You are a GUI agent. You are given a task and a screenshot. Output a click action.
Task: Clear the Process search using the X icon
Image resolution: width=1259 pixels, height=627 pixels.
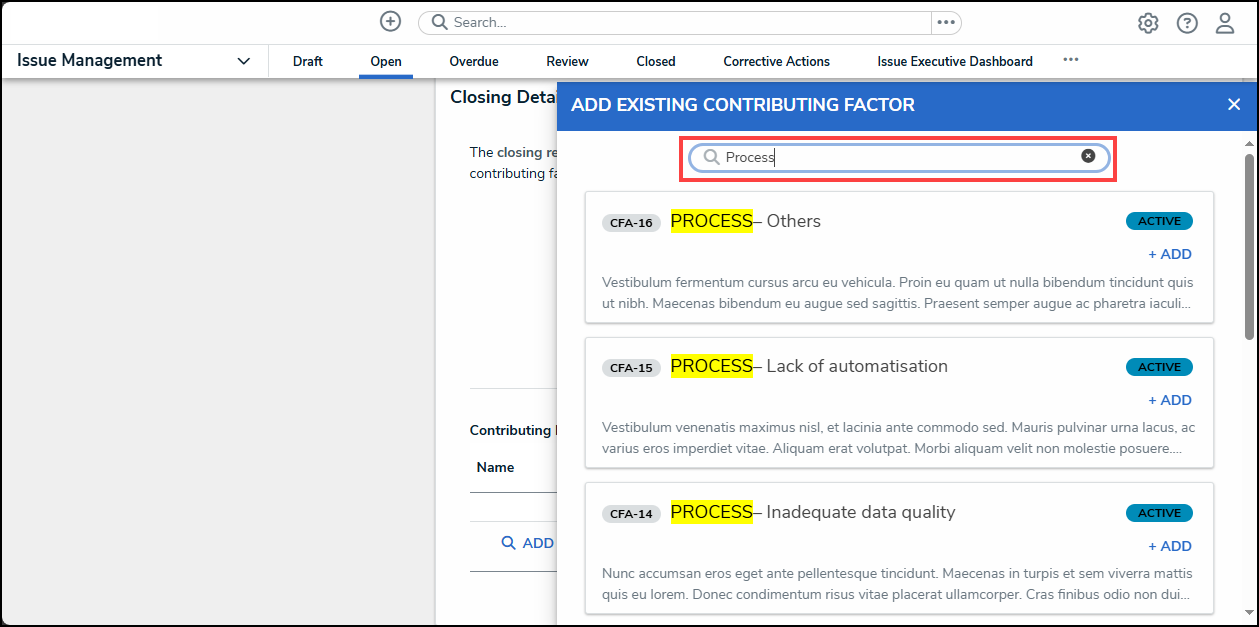tap(1088, 155)
